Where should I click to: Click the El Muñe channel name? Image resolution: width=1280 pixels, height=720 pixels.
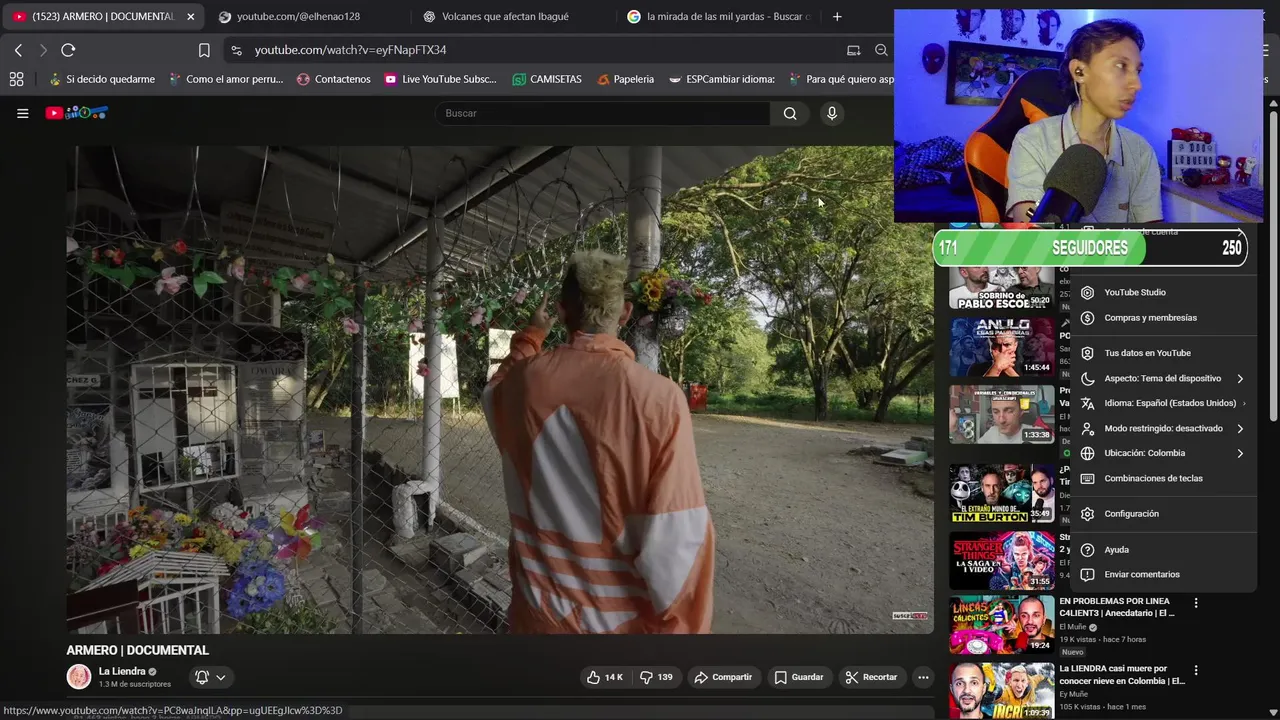1073,627
